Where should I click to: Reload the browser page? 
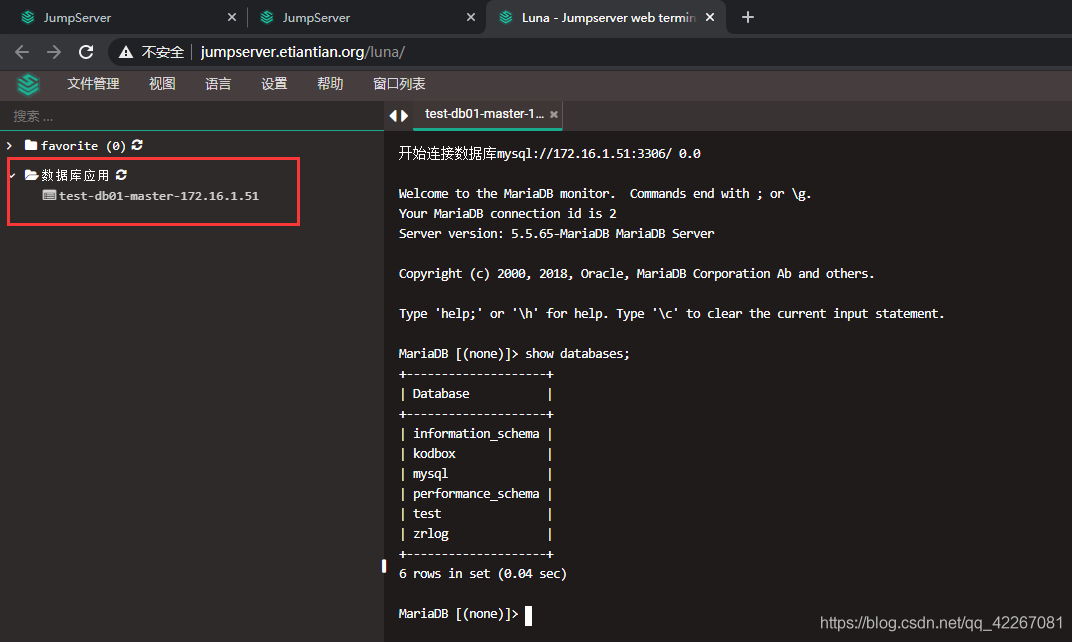tap(86, 52)
